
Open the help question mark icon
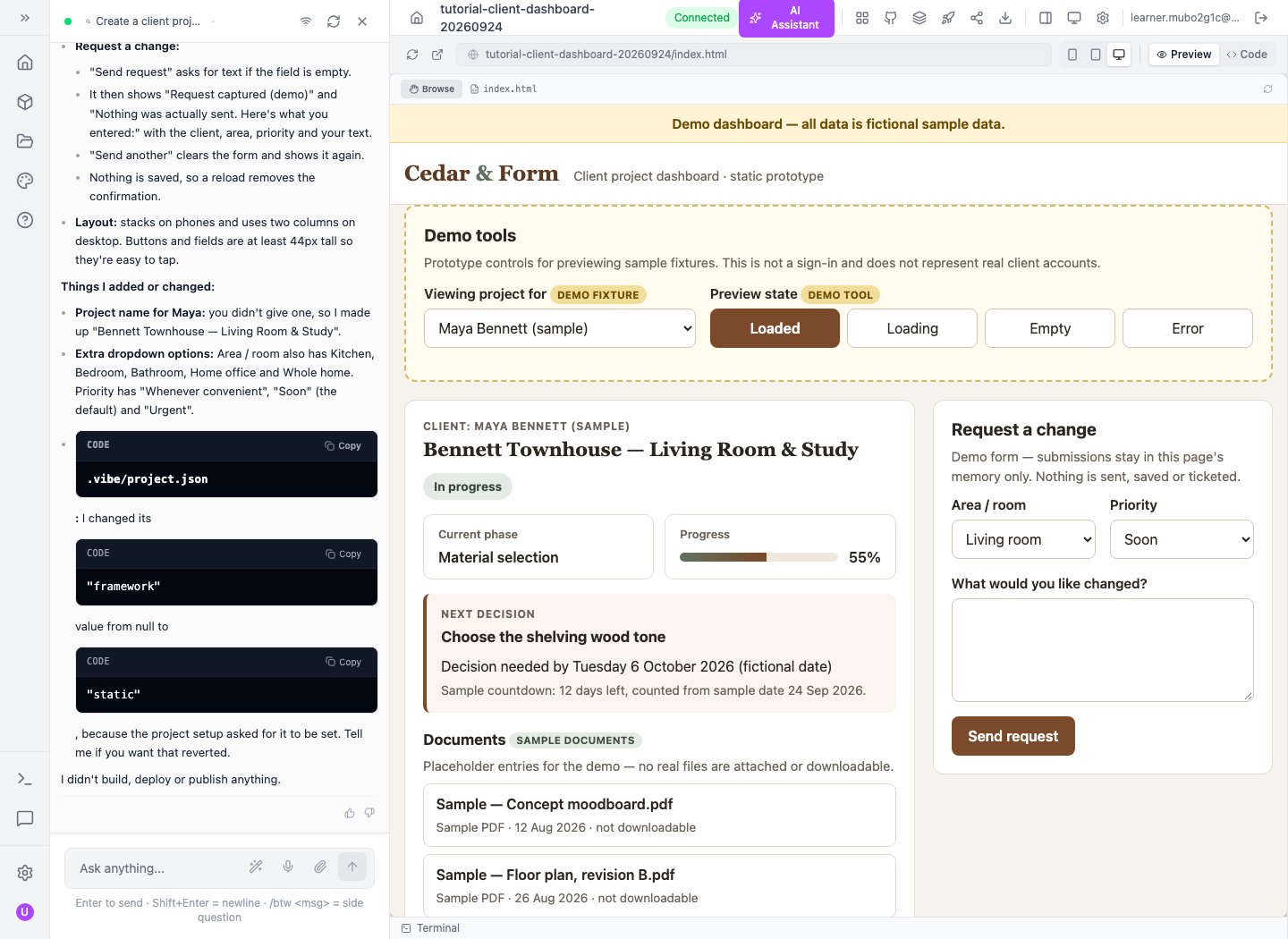(25, 220)
